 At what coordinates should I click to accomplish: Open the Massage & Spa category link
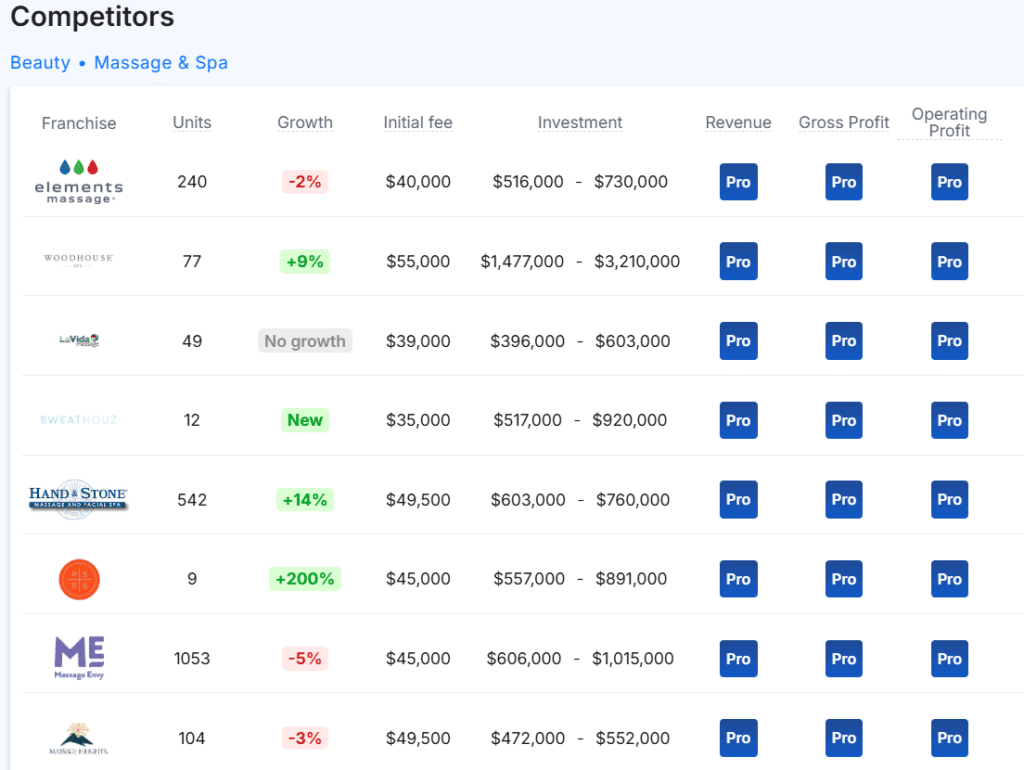click(161, 63)
